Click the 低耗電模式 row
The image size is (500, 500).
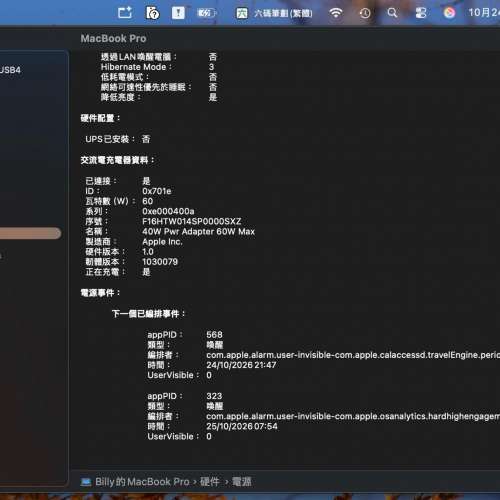(159, 77)
